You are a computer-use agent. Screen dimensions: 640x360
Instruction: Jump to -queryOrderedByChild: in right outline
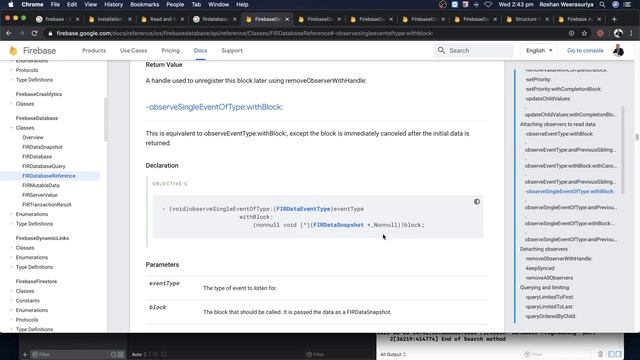point(550,316)
